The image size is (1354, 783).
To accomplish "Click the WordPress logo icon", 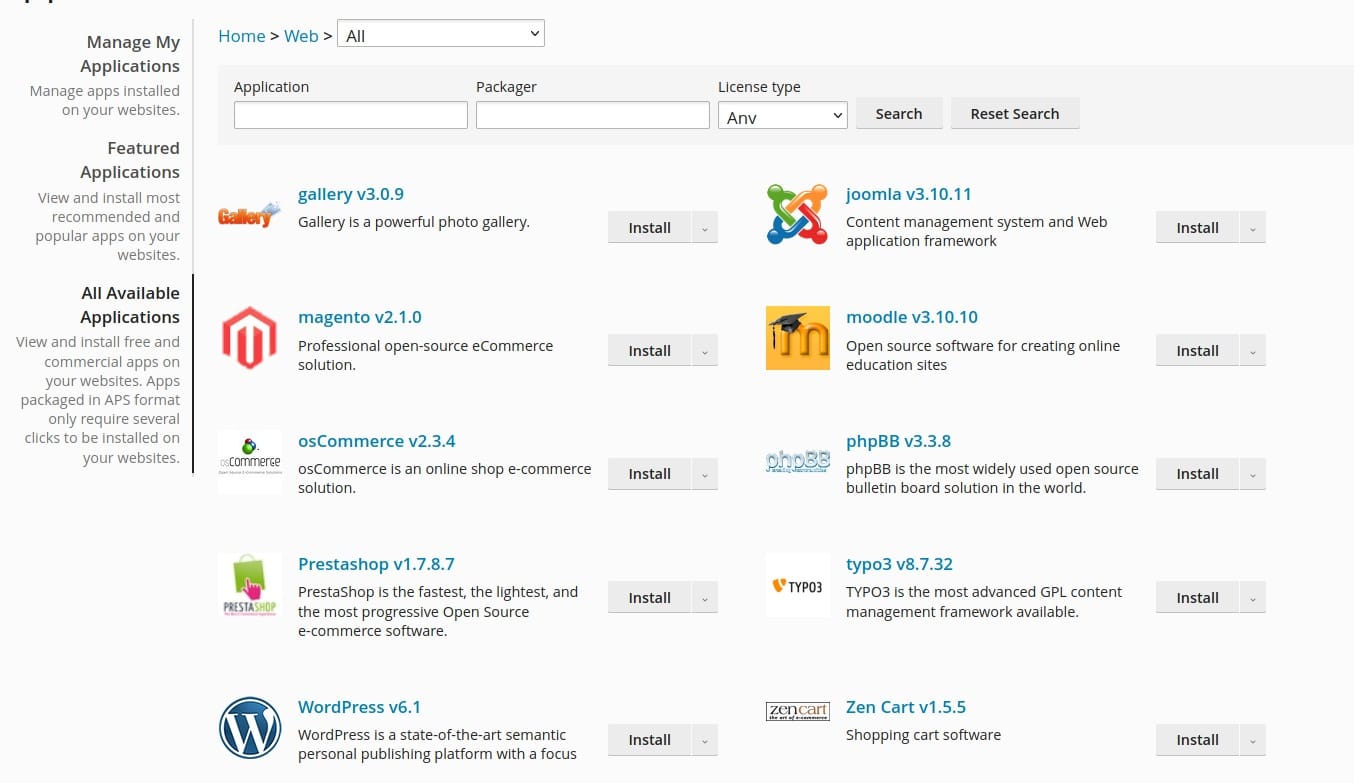I will 250,728.
